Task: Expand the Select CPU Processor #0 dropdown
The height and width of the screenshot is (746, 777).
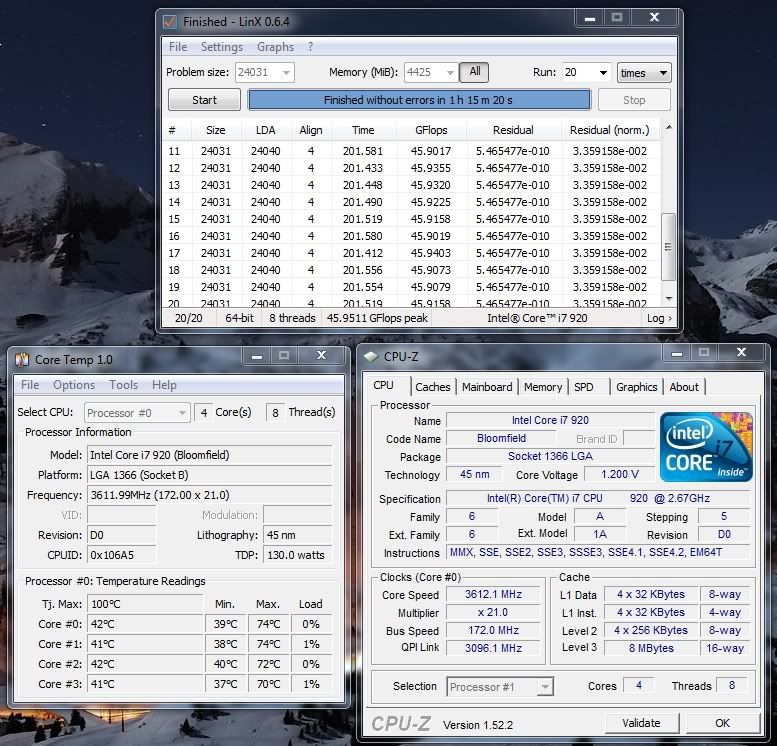Action: click(x=137, y=413)
